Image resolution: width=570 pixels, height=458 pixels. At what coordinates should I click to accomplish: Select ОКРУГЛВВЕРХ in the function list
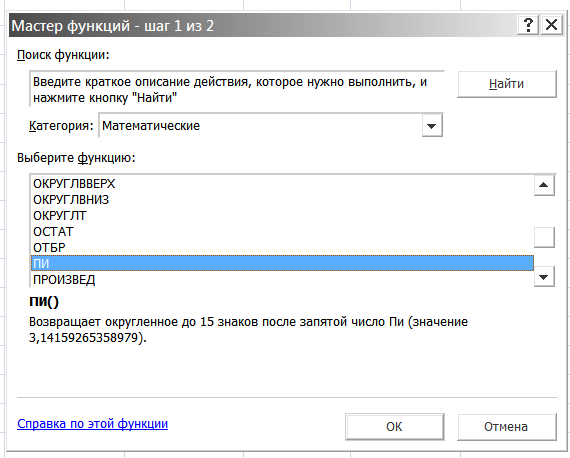[x=282, y=184]
